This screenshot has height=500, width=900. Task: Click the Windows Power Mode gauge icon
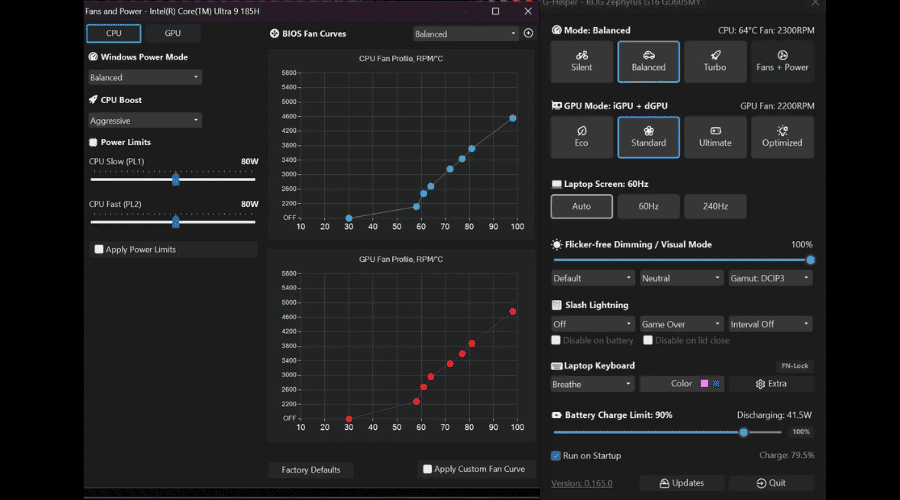click(x=93, y=57)
